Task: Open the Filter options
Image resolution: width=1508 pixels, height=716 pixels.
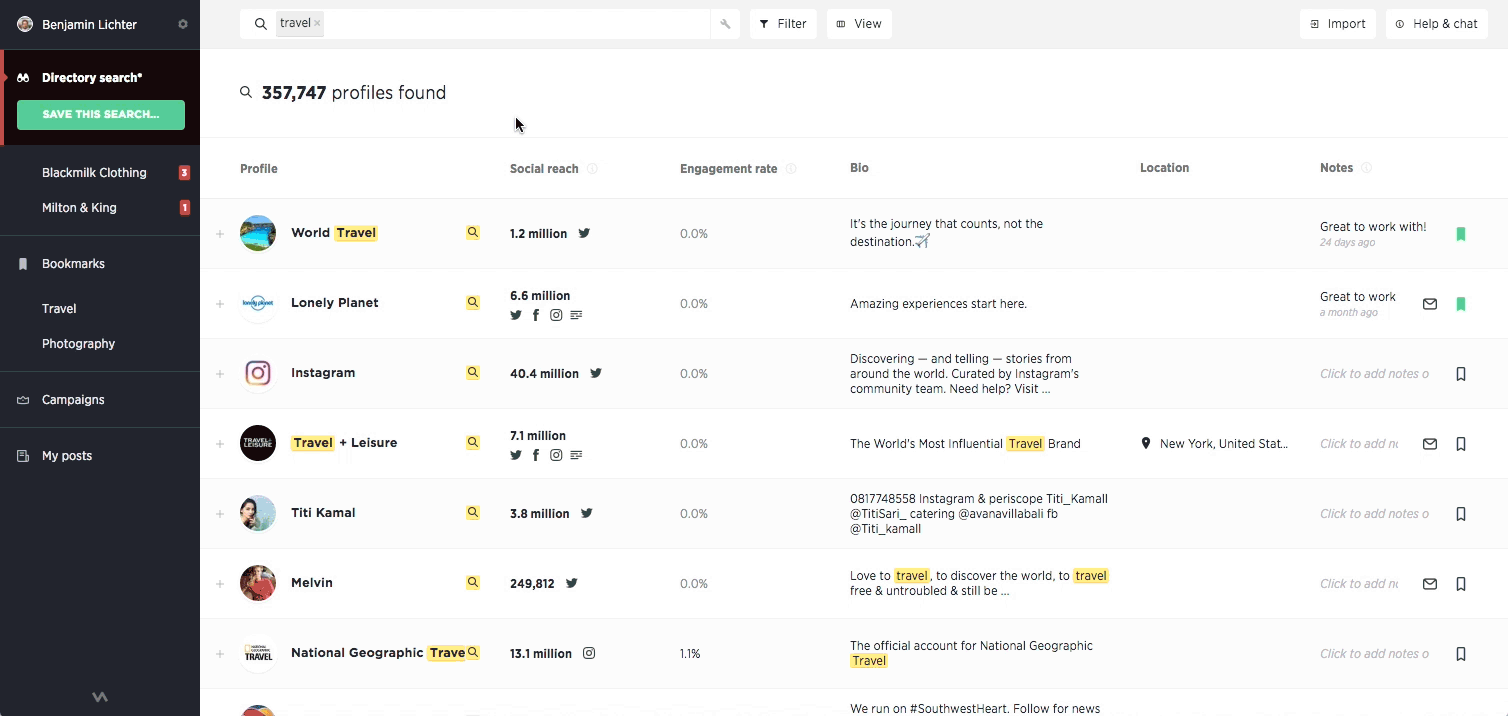Action: (x=783, y=24)
